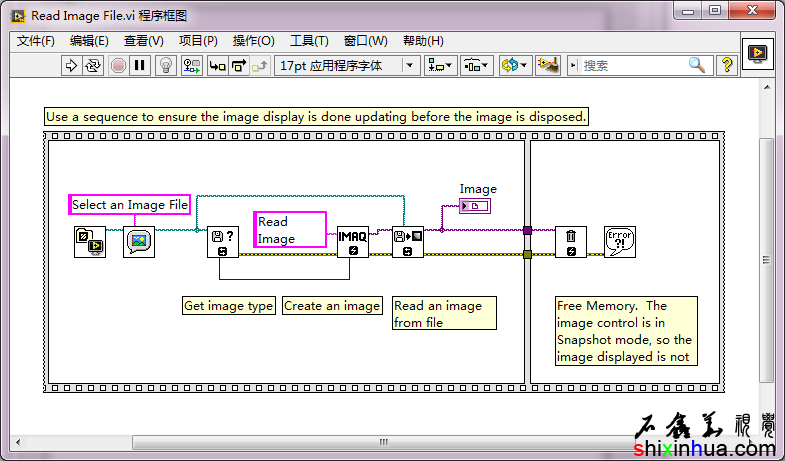Screen dimensions: 785x461
Task: Click the Pause toolbar button
Action: tap(140, 65)
